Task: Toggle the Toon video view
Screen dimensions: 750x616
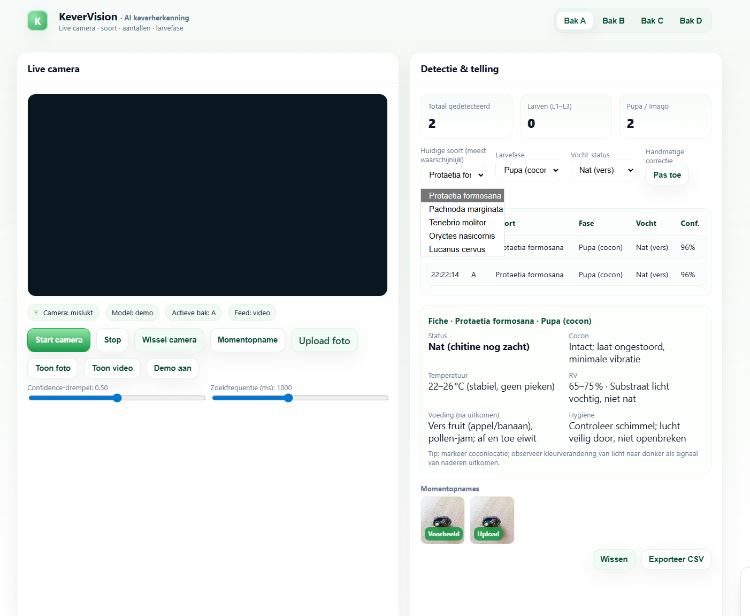Action: (x=112, y=368)
